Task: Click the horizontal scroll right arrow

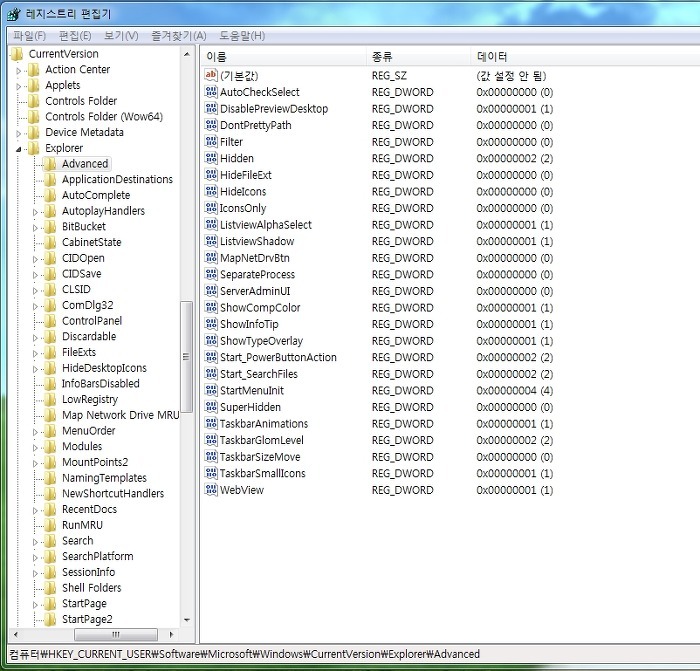Action: (x=171, y=634)
